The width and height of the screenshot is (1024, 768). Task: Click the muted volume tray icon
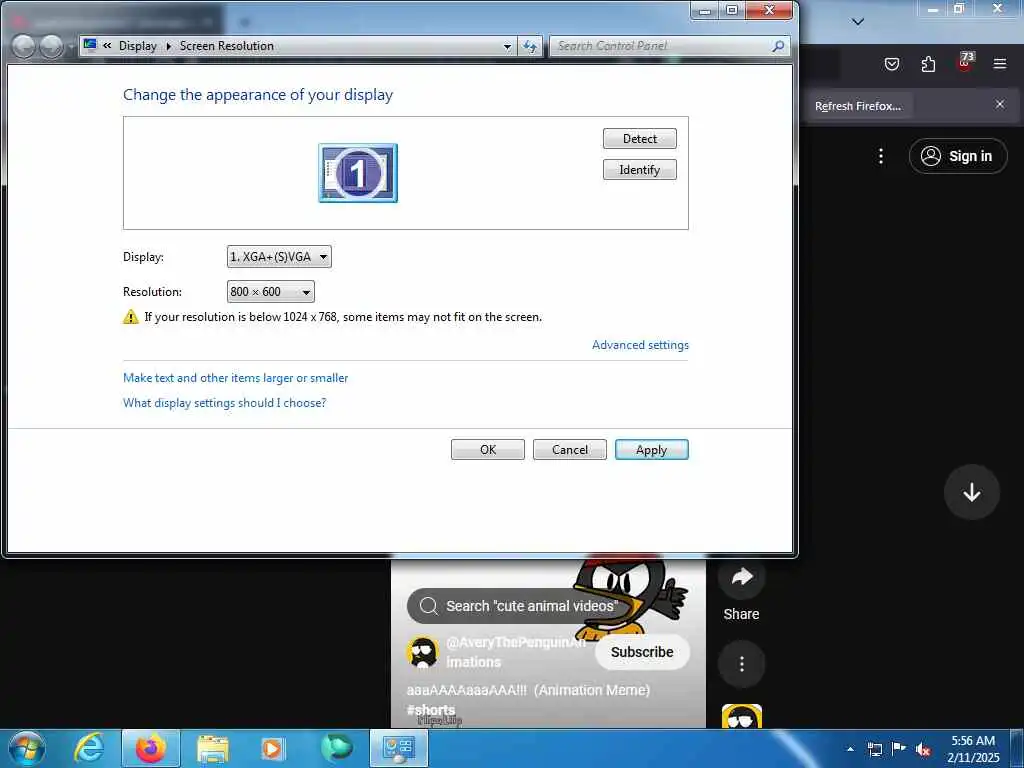[x=923, y=750]
